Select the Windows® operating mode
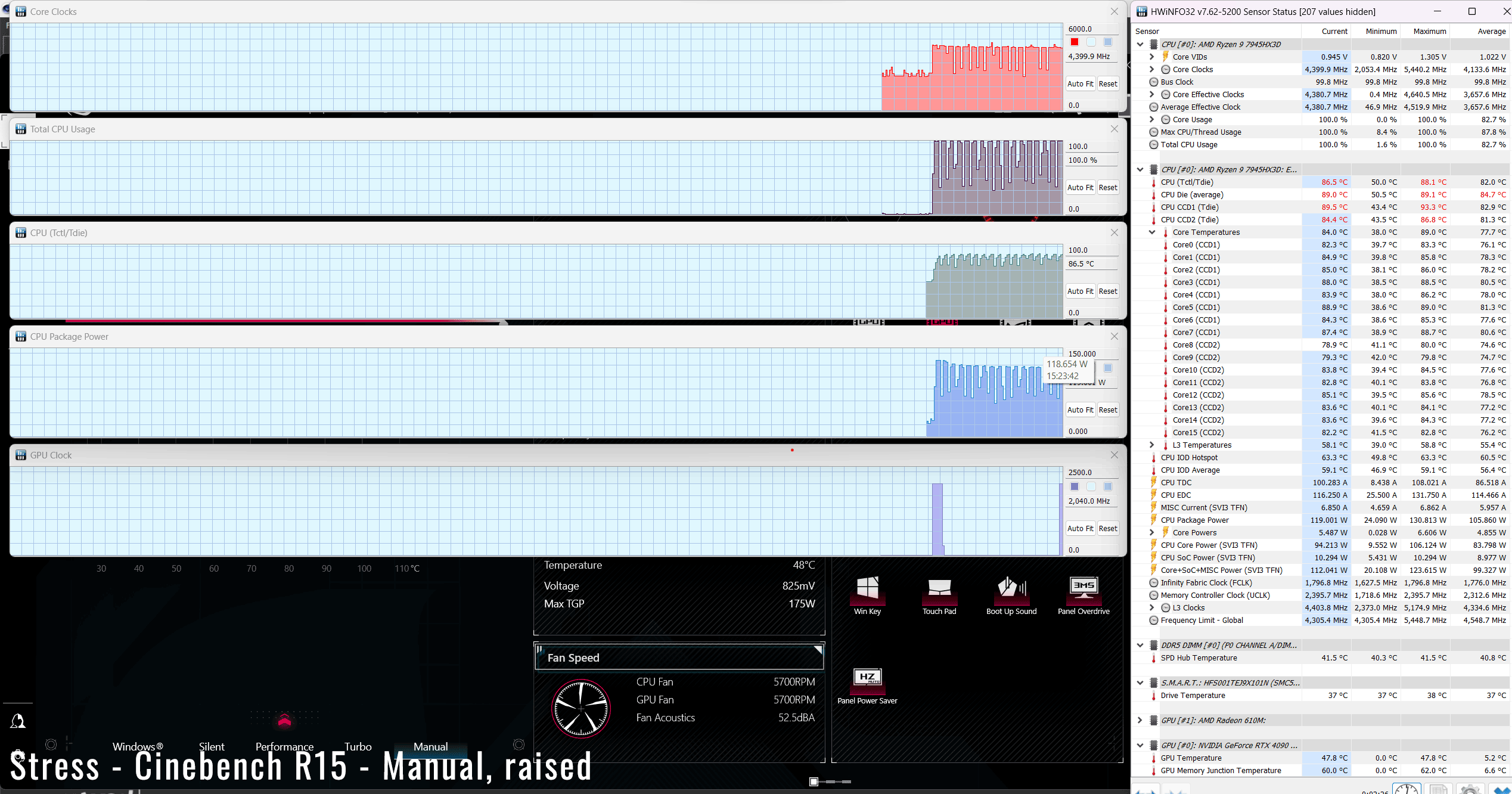1512x794 pixels. pyautogui.click(x=138, y=747)
